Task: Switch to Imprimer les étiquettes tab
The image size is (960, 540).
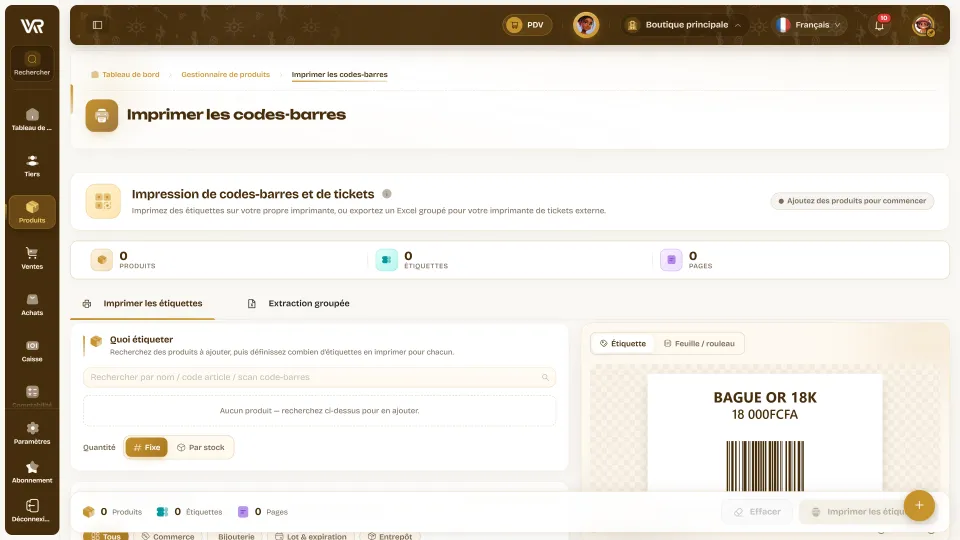Action: [143, 304]
